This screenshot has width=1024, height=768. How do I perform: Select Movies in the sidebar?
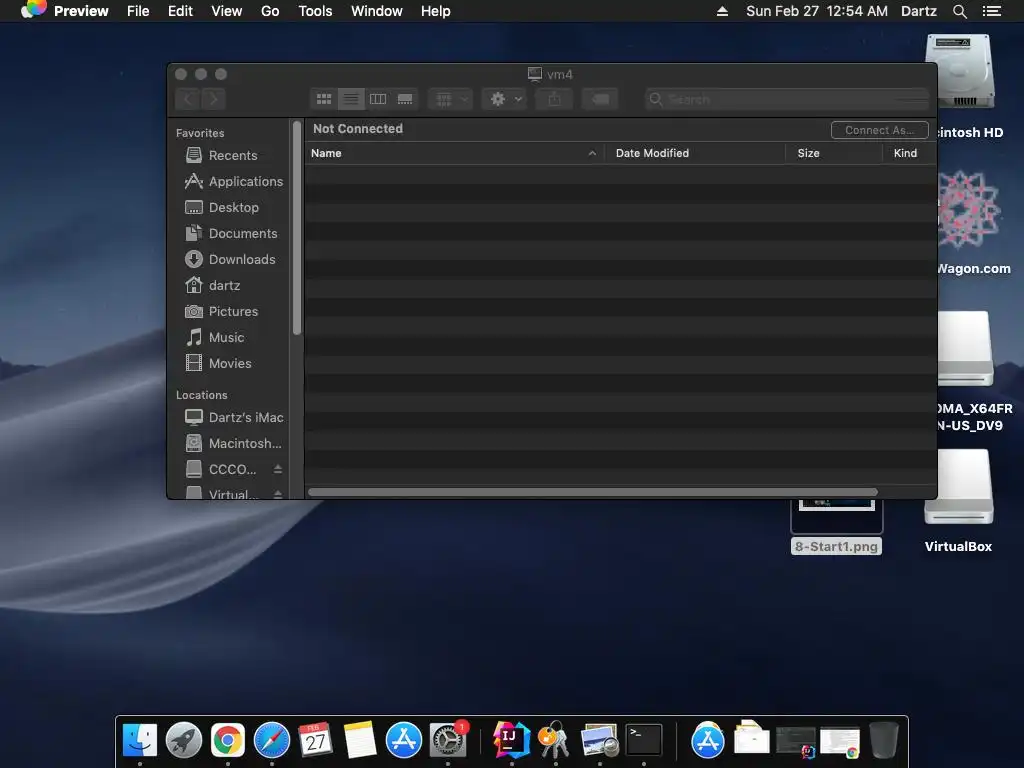coord(218,363)
